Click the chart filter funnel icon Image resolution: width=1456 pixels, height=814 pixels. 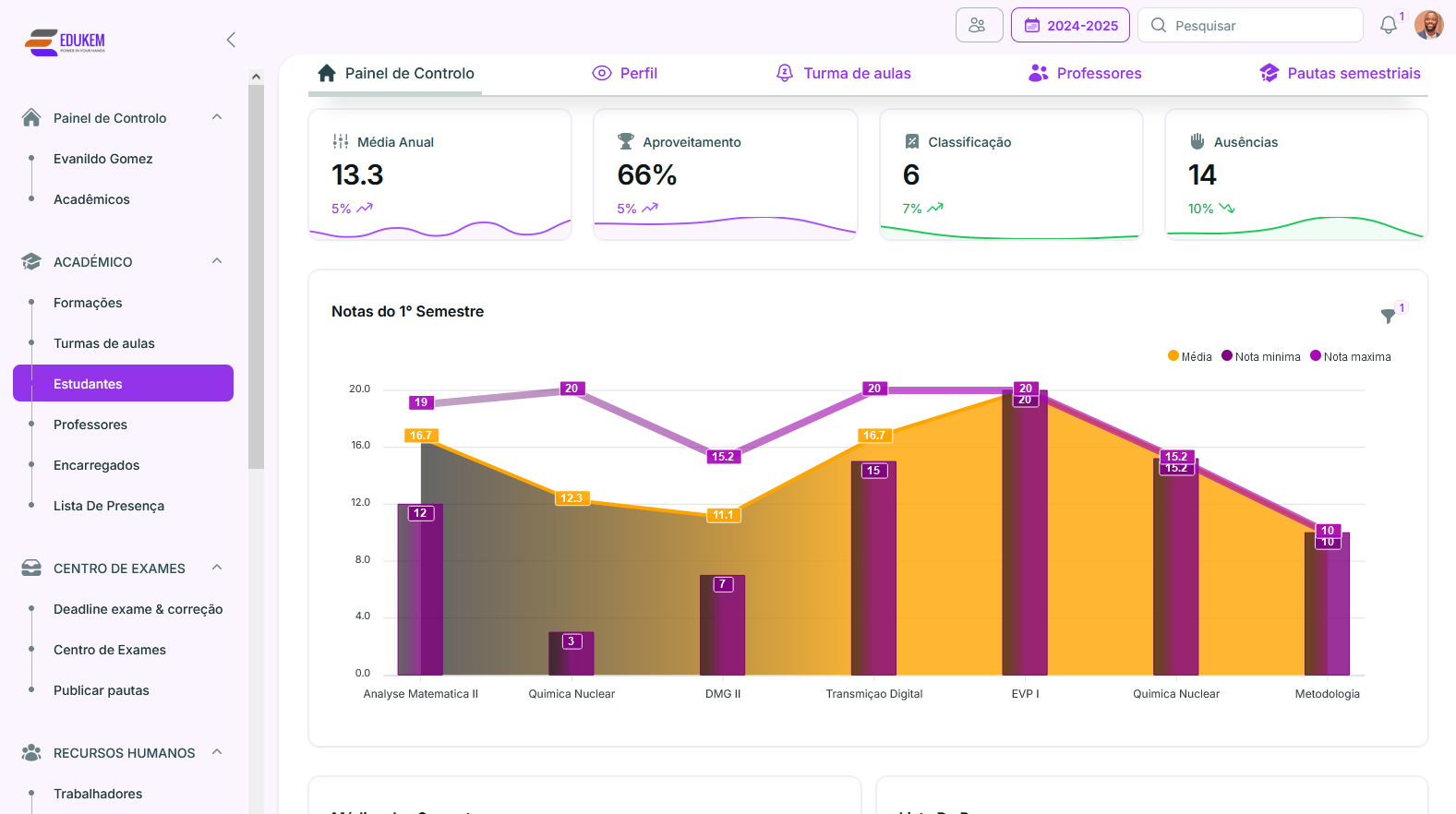(1388, 316)
